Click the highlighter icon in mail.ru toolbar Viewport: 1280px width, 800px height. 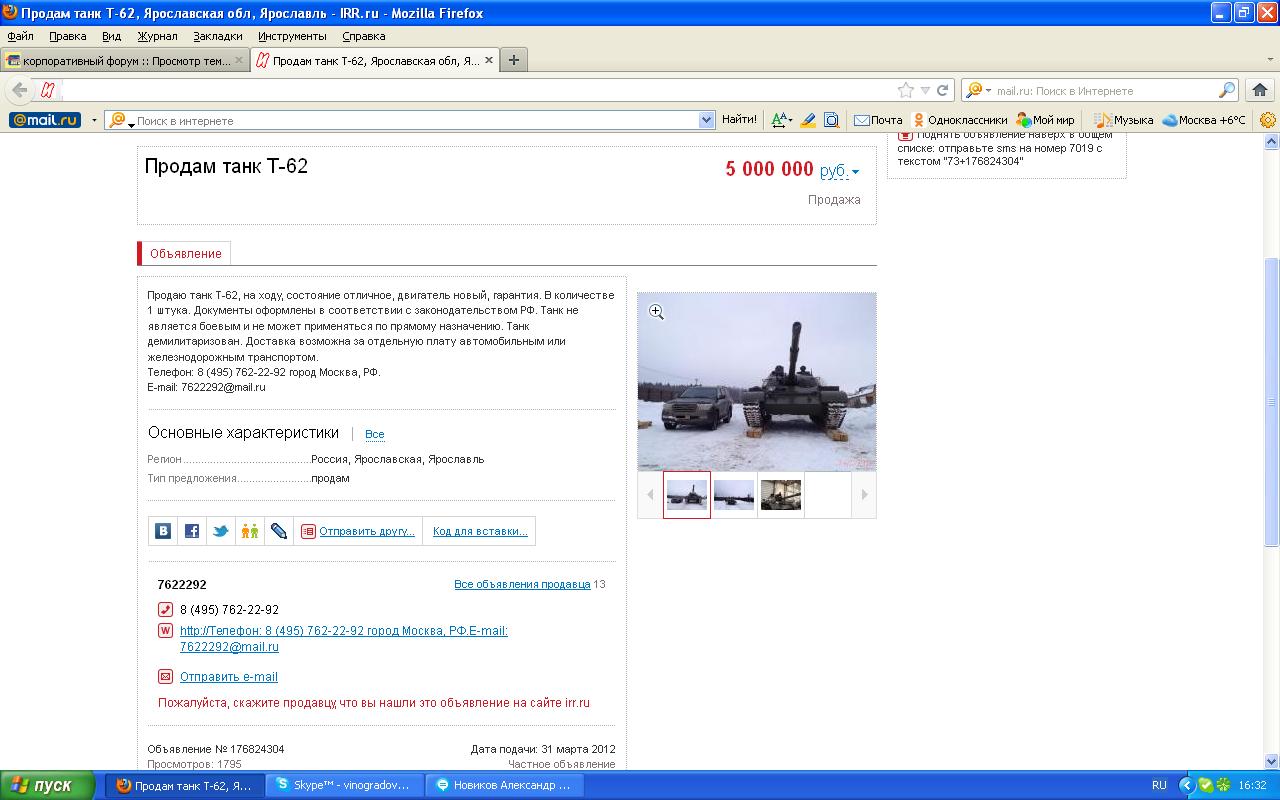(807, 120)
